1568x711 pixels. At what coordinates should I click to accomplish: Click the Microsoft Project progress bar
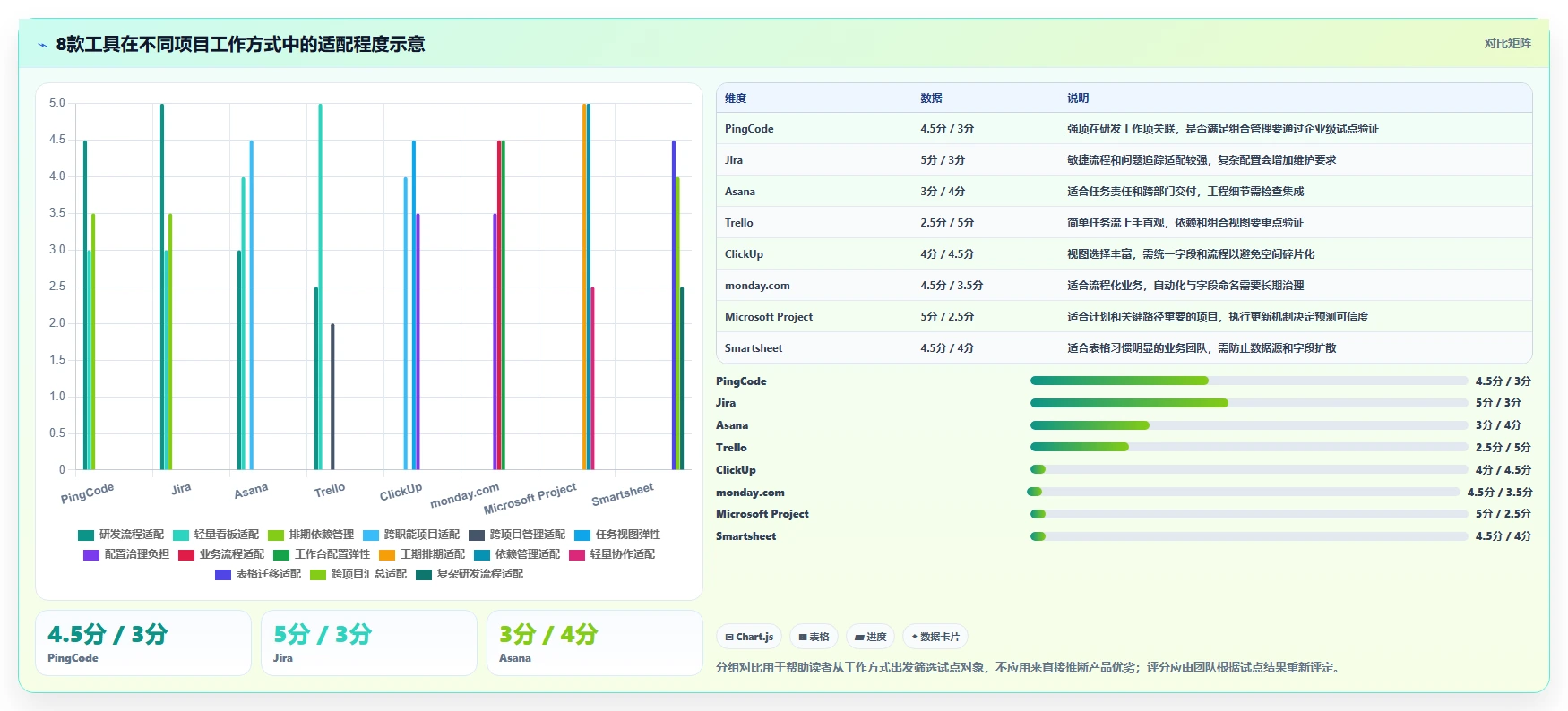(x=1249, y=514)
